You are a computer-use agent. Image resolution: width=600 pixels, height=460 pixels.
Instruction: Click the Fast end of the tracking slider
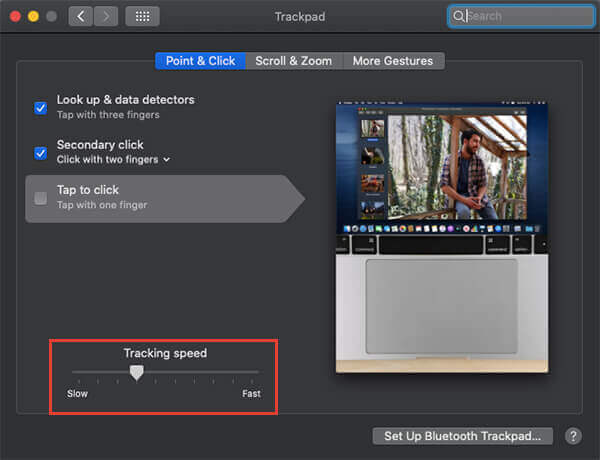257,373
